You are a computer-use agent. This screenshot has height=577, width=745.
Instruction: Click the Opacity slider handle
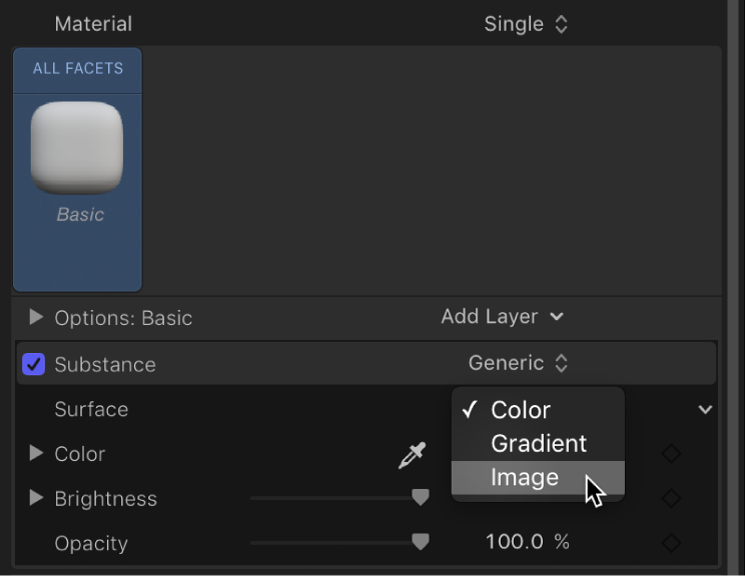pyautogui.click(x=421, y=542)
